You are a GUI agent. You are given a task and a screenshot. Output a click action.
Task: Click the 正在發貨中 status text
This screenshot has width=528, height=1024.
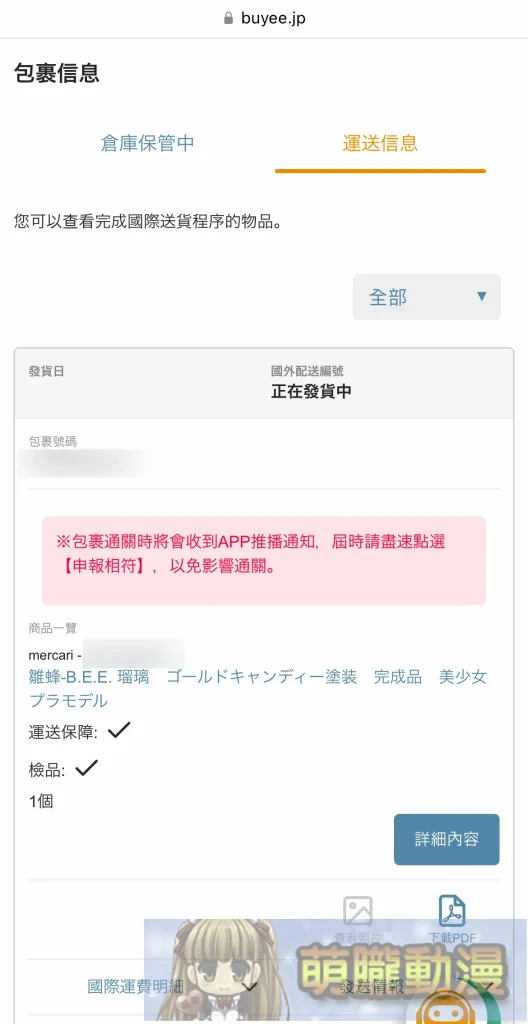pyautogui.click(x=312, y=392)
